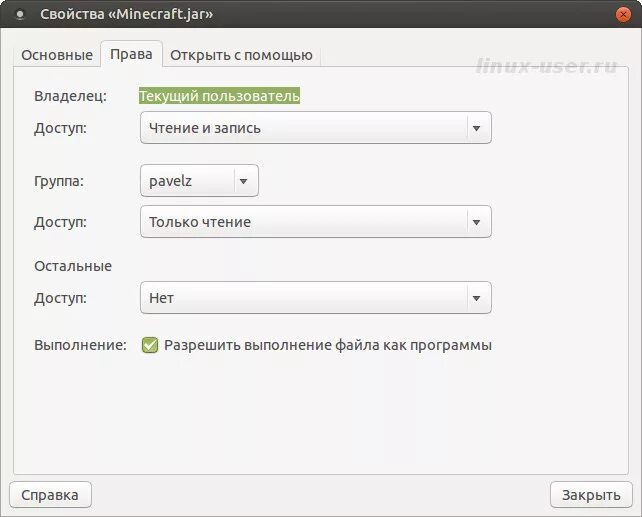This screenshot has width=642, height=517.
Task: Click the Выполнение: label
Action: (81, 345)
